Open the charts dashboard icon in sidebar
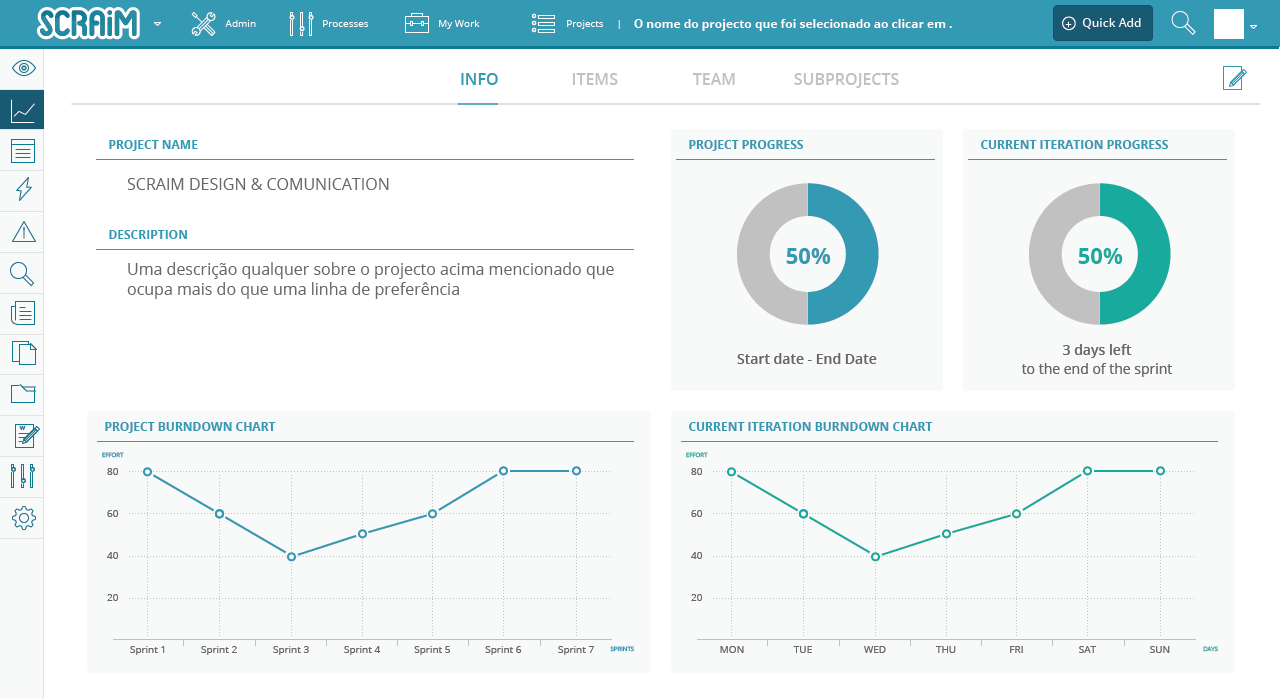1280x700 pixels. pyautogui.click(x=22, y=110)
